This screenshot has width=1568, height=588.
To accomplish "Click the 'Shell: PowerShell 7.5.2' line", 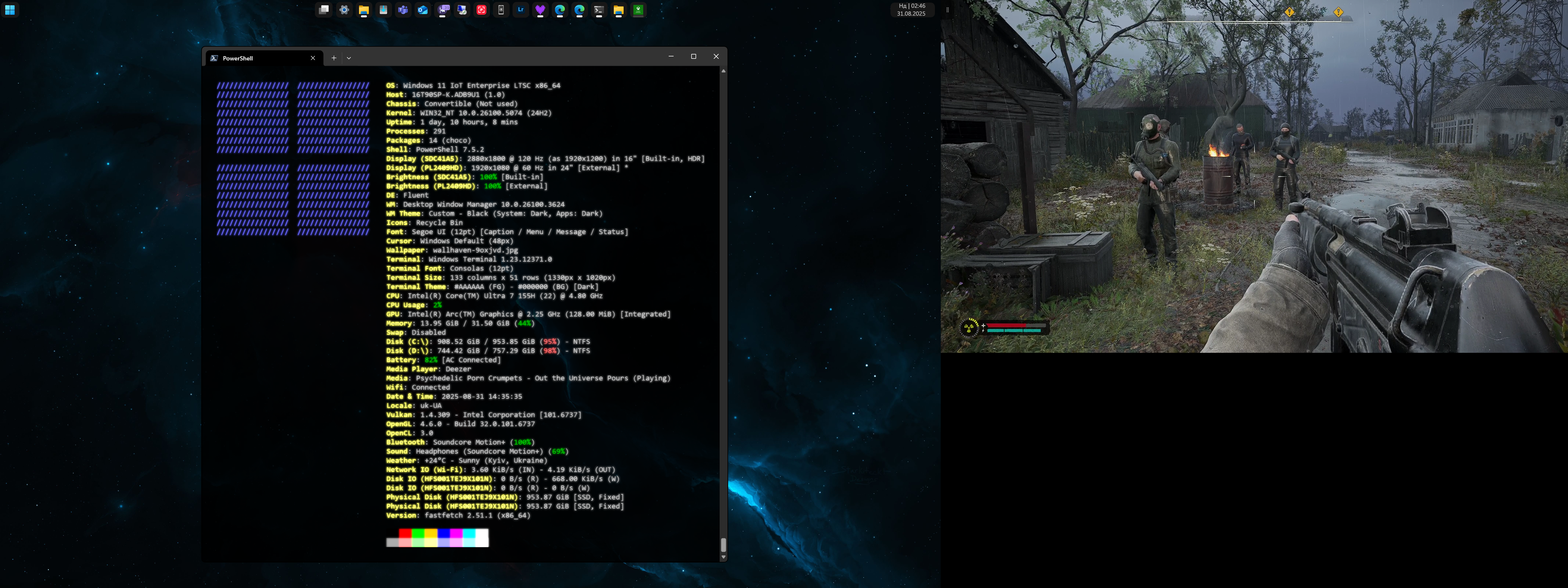I will coord(434,149).
